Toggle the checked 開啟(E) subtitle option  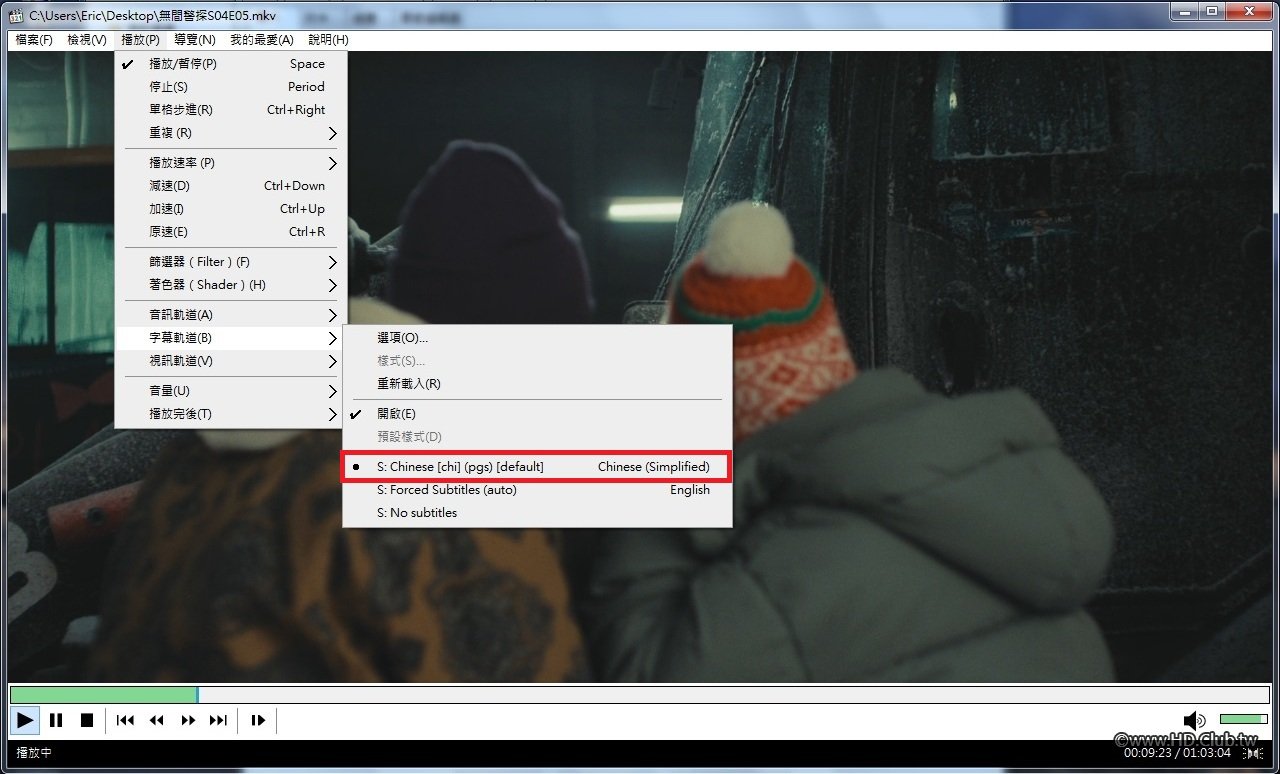537,414
